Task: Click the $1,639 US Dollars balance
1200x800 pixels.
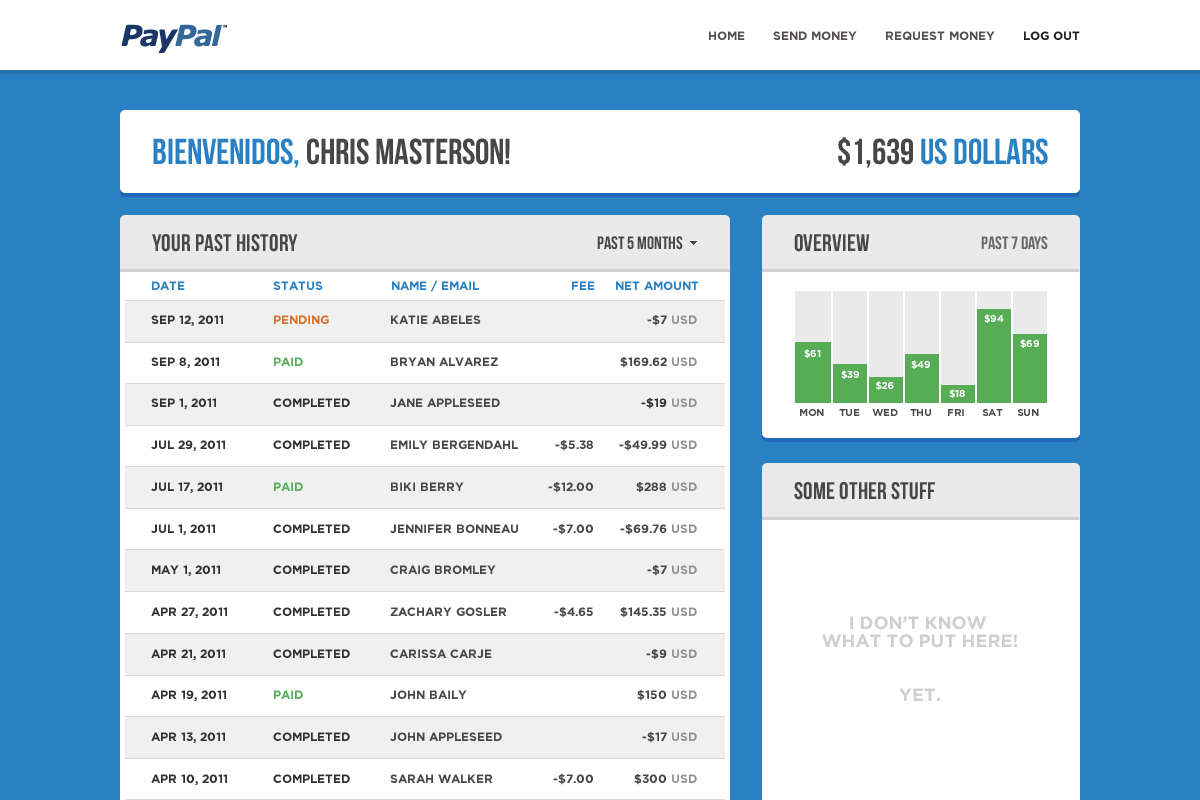Action: 943,152
